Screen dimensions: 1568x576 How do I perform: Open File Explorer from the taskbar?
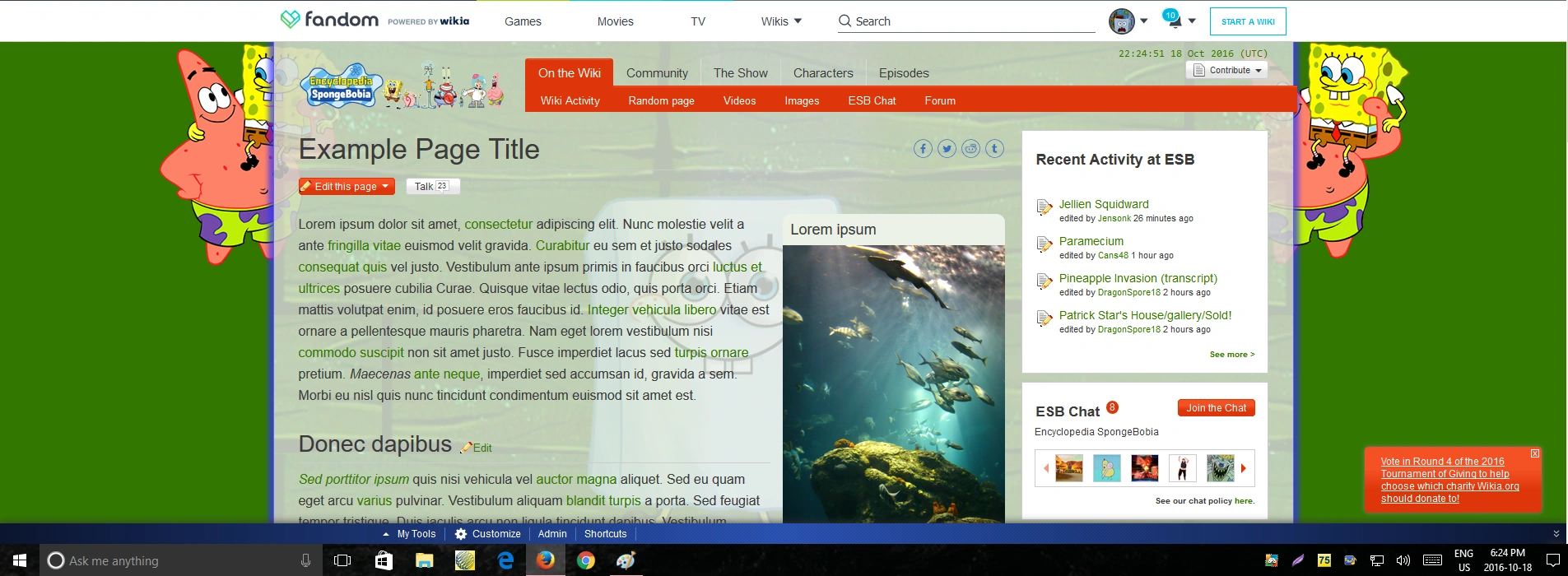pos(424,560)
